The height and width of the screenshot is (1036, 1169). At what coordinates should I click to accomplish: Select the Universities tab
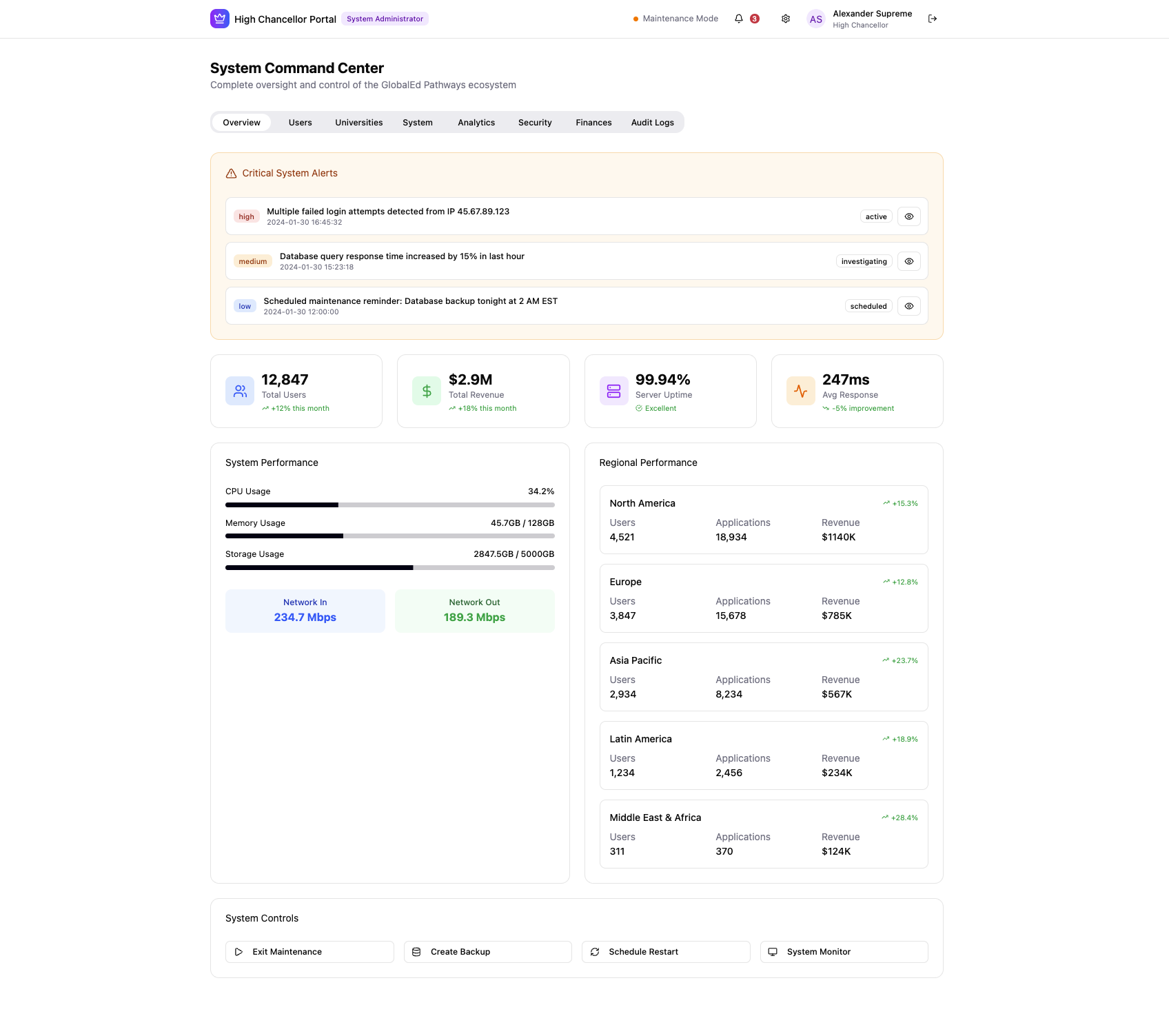[x=358, y=123]
